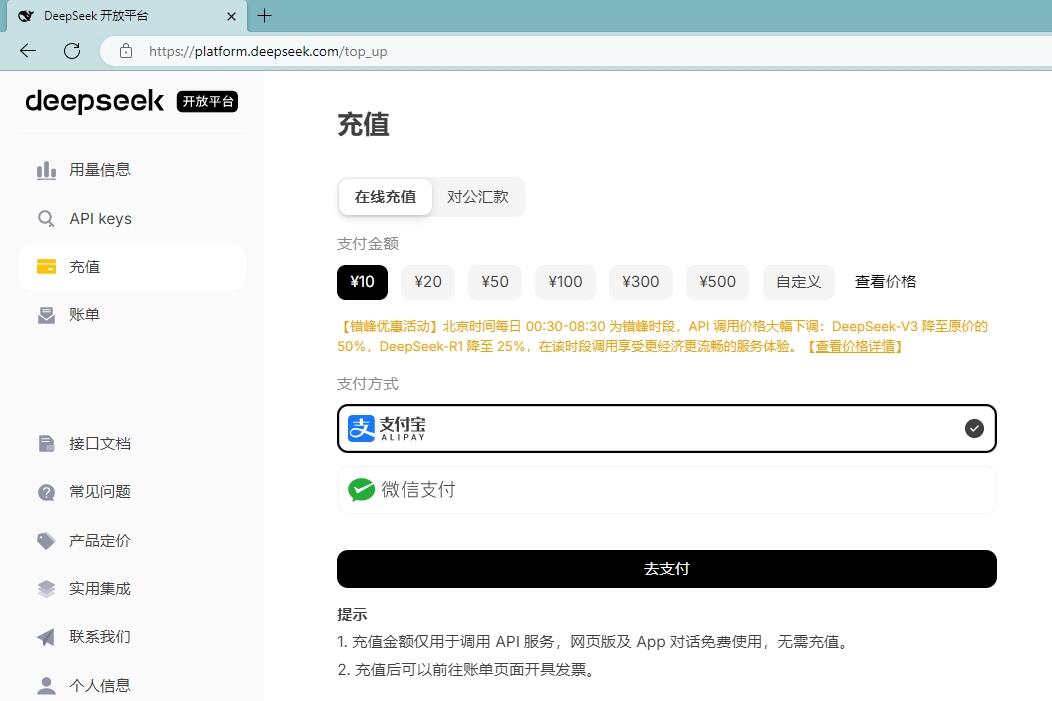Click the 接口文档 document icon
This screenshot has width=1052, height=701.
click(46, 443)
